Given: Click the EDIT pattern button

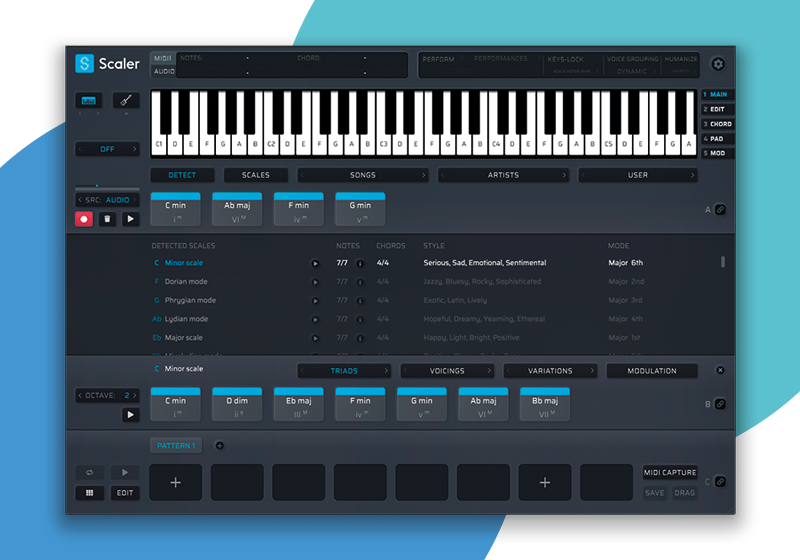Looking at the screenshot, I should click(125, 493).
